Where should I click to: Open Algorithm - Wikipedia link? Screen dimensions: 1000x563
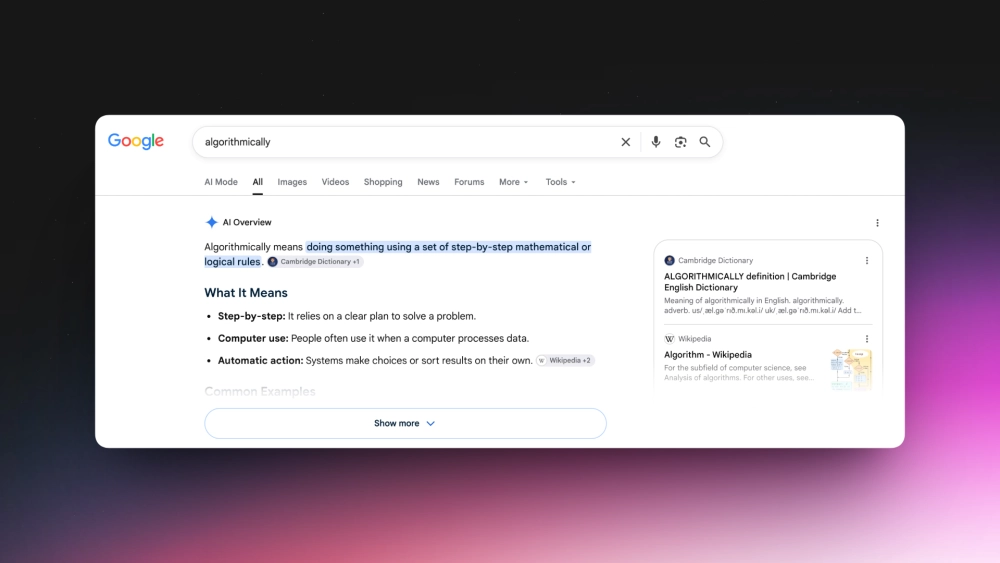708,355
